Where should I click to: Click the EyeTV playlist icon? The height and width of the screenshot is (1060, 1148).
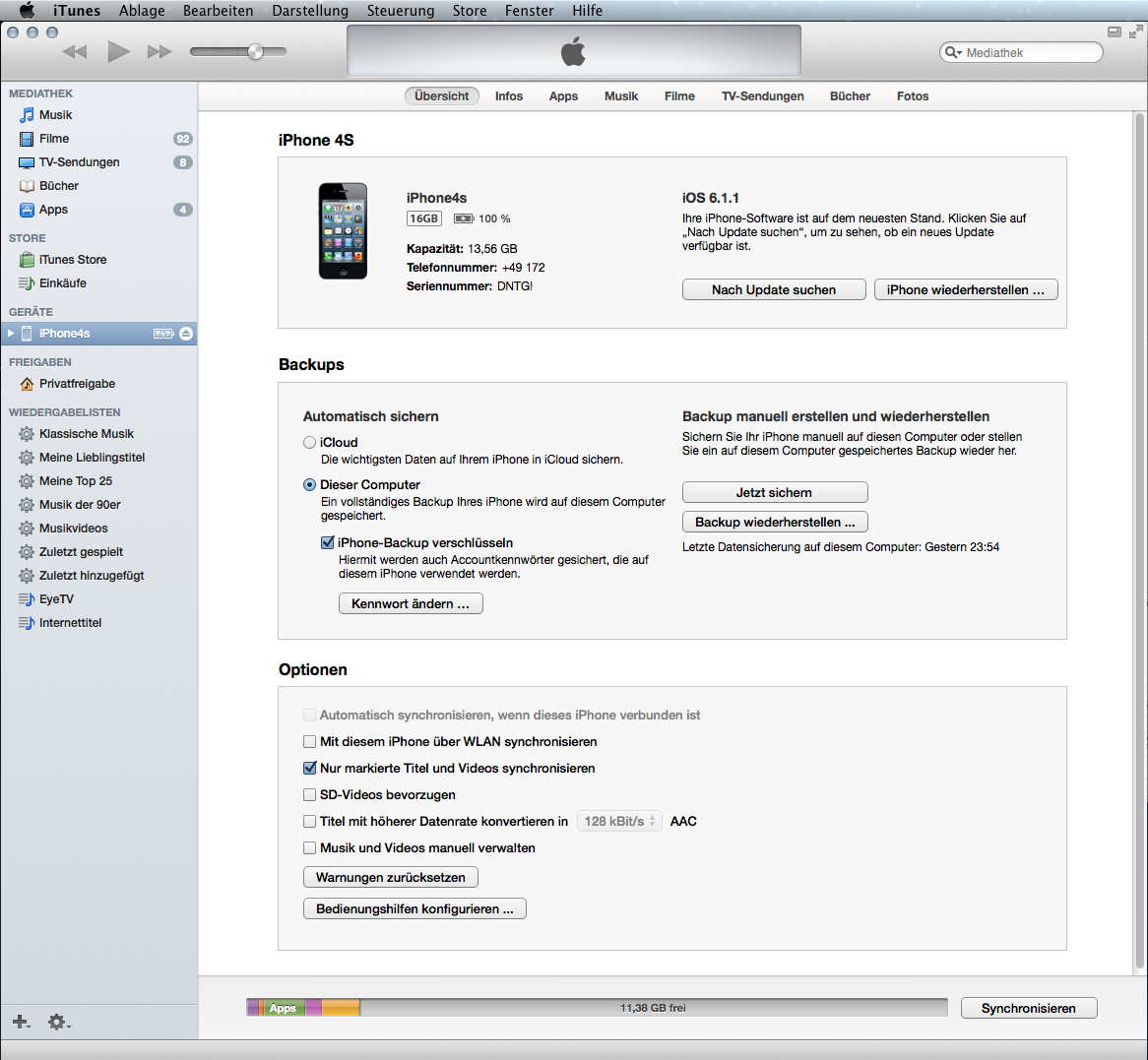27,598
